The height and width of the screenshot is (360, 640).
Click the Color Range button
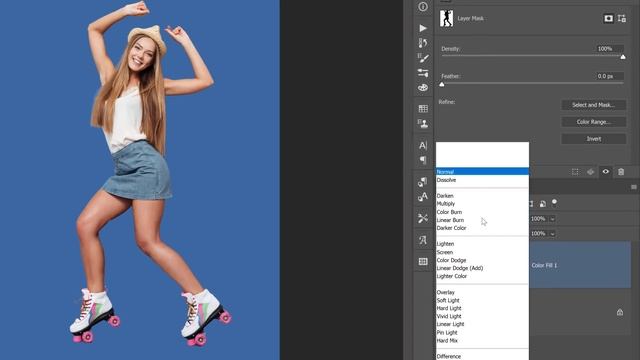tap(593, 122)
